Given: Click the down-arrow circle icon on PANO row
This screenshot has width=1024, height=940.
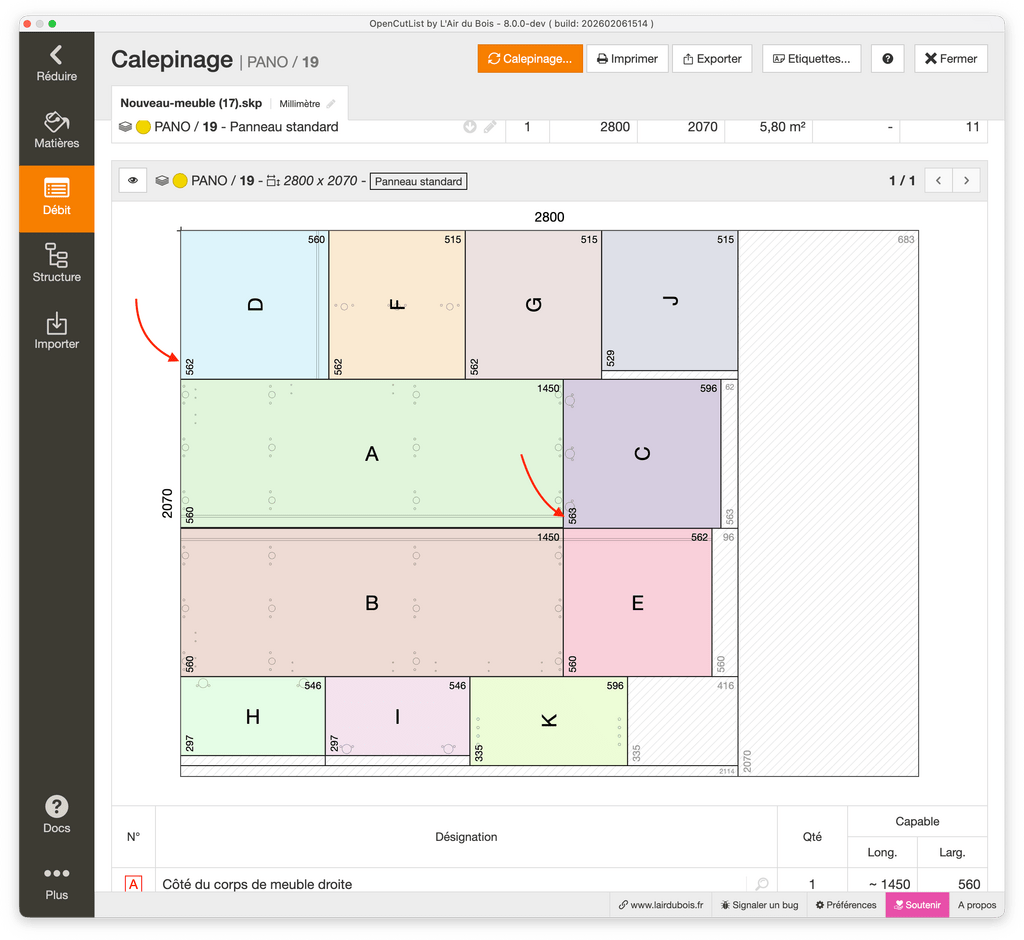Looking at the screenshot, I should pyautogui.click(x=470, y=127).
